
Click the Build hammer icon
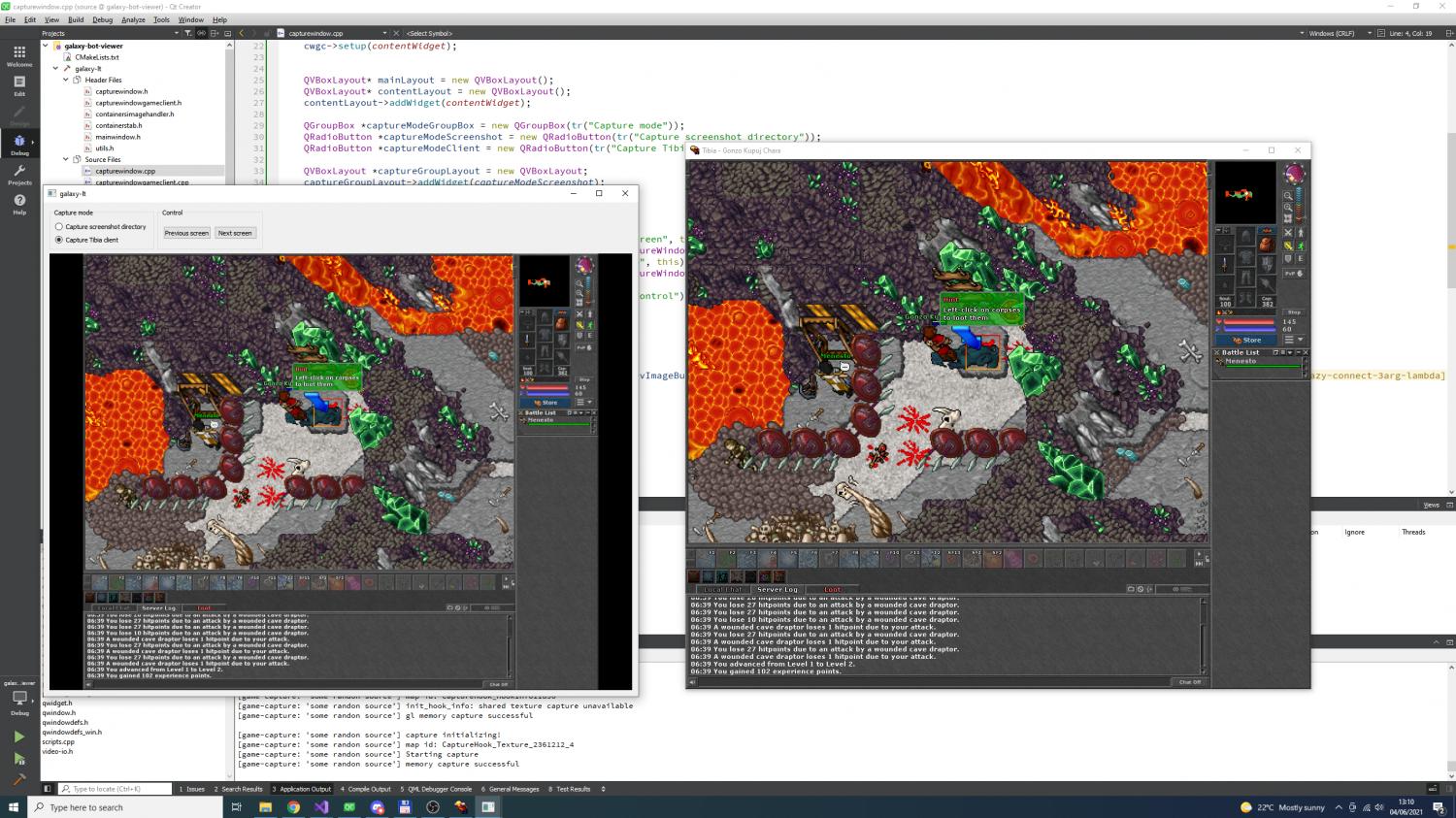18,779
